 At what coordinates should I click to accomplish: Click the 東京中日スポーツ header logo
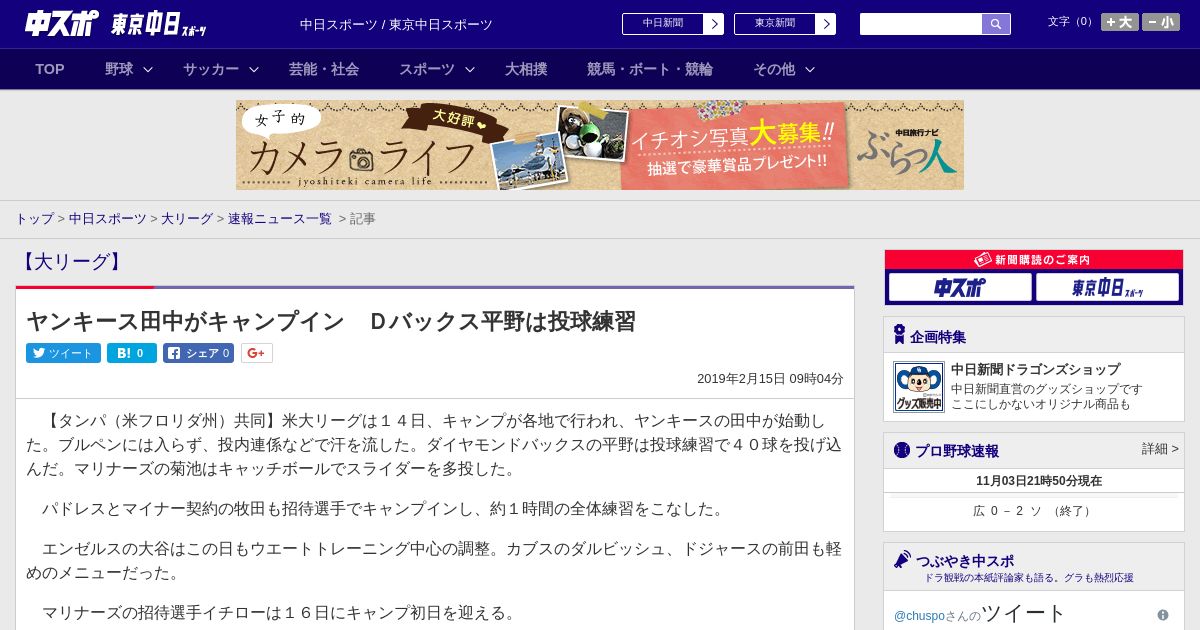click(x=159, y=24)
